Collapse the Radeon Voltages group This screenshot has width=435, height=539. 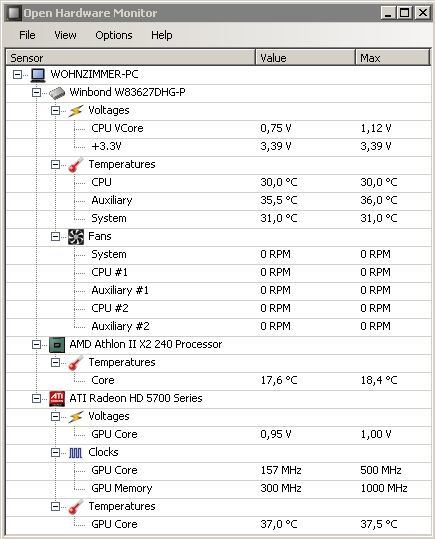pyautogui.click(x=55, y=417)
